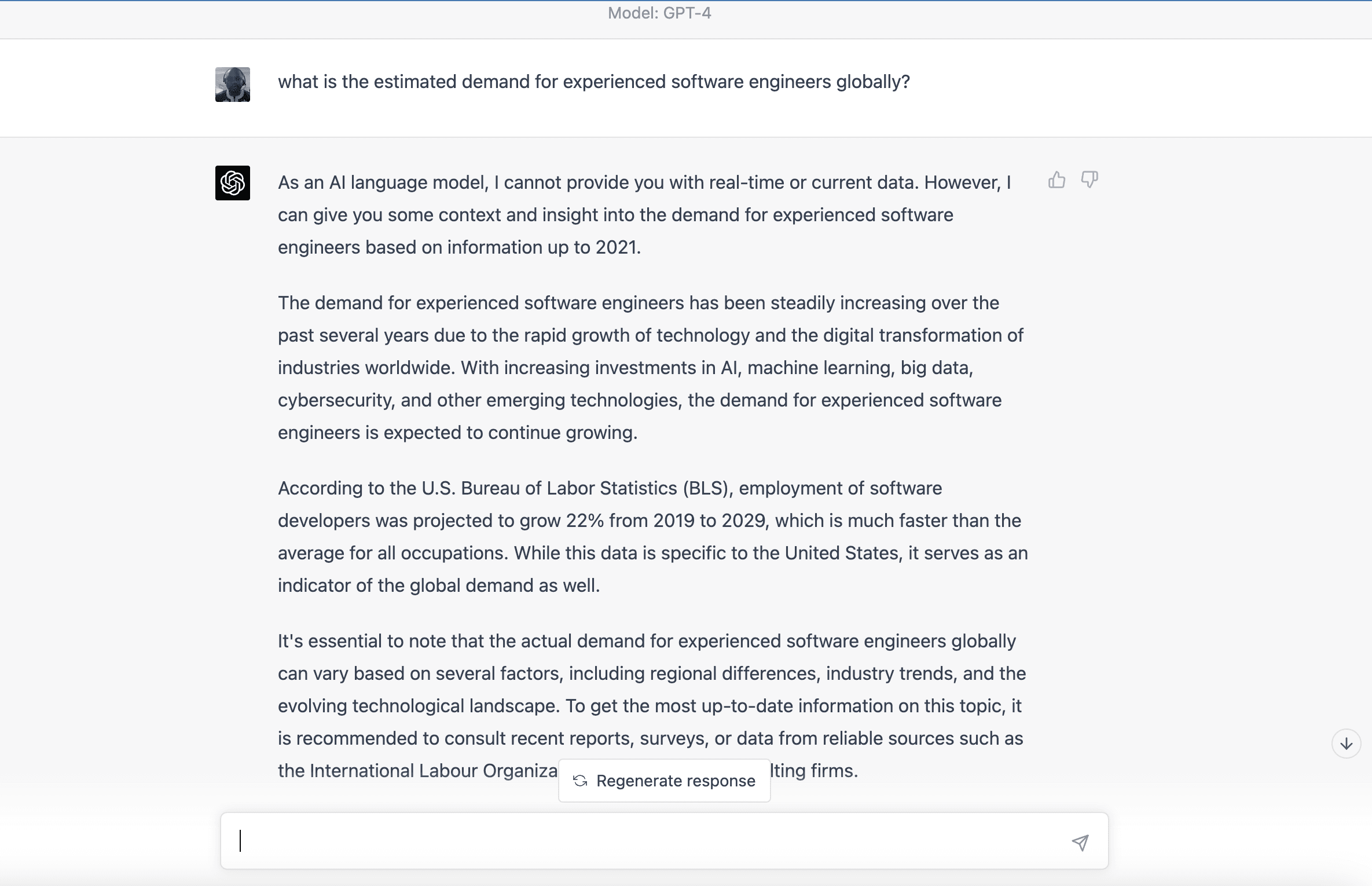Mark the response with thumbs down
This screenshot has height=886, width=1372.
click(x=1089, y=180)
